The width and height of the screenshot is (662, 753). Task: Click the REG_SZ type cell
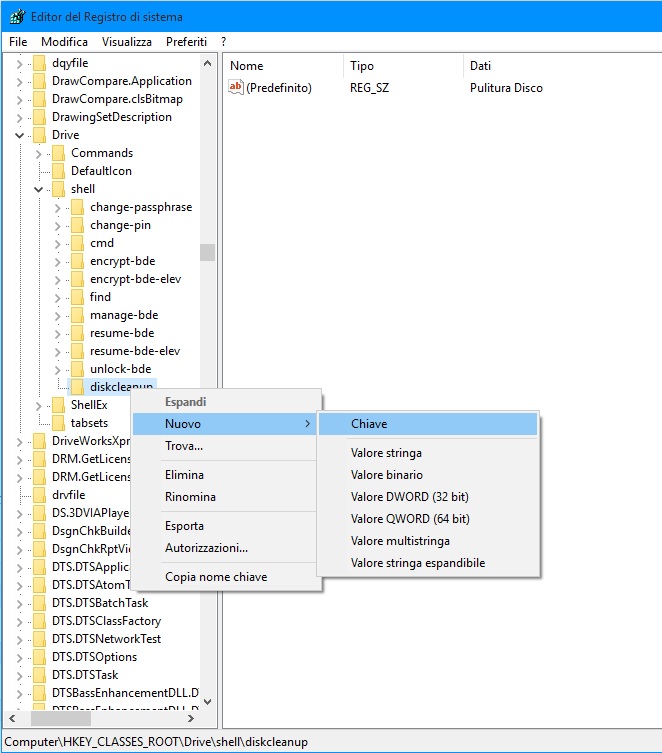369,88
